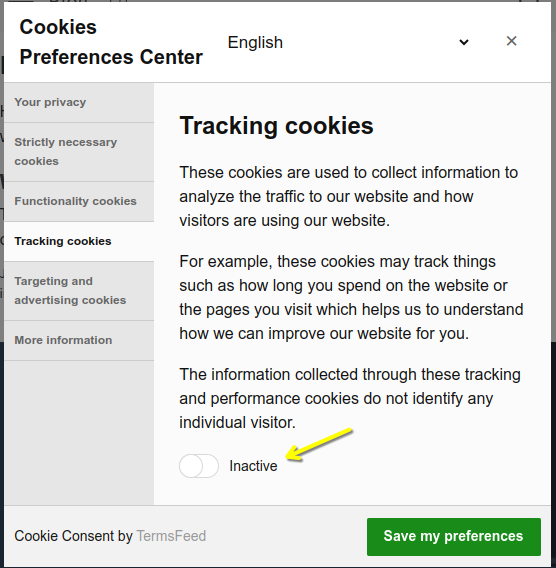Screen dimensions: 556x568
Task: Click the paragraph about analyzing website traffic
Action: click(348, 196)
